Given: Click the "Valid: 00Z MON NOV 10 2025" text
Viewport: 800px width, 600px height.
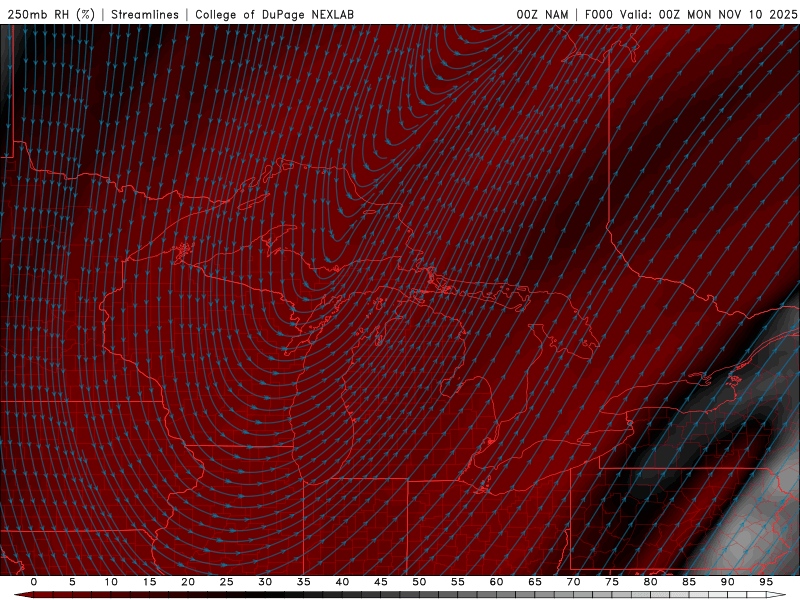Looking at the screenshot, I should pyautogui.click(x=708, y=14).
